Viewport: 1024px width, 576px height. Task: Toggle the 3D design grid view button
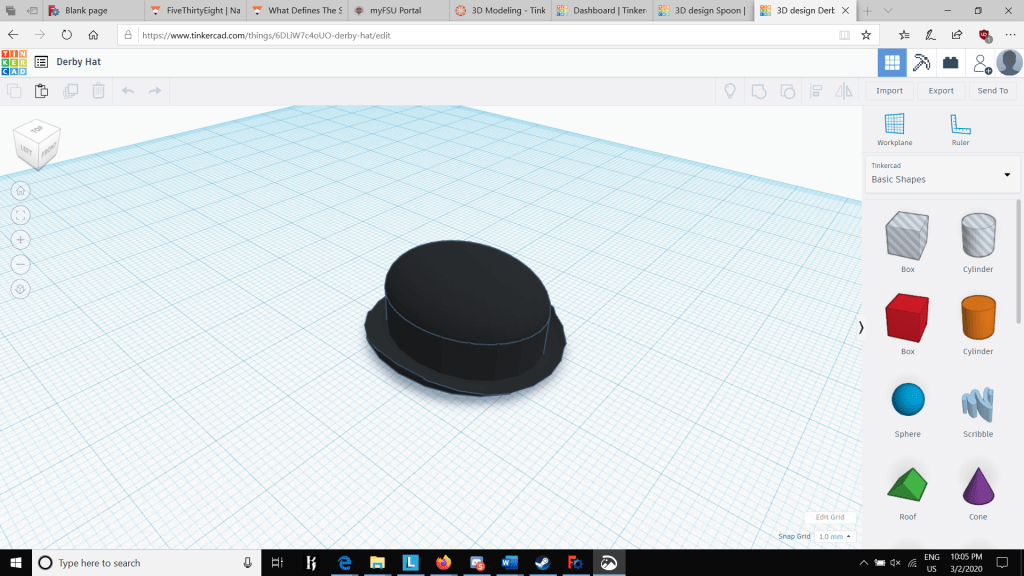click(x=892, y=62)
